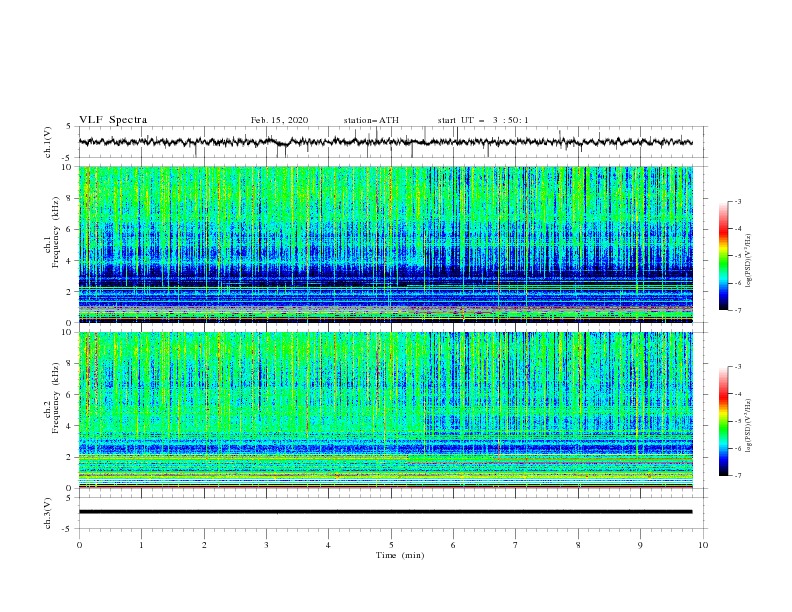792x612 pixels.
Task: Select the date text "Feb. 15, 2020"
Action: point(279,120)
